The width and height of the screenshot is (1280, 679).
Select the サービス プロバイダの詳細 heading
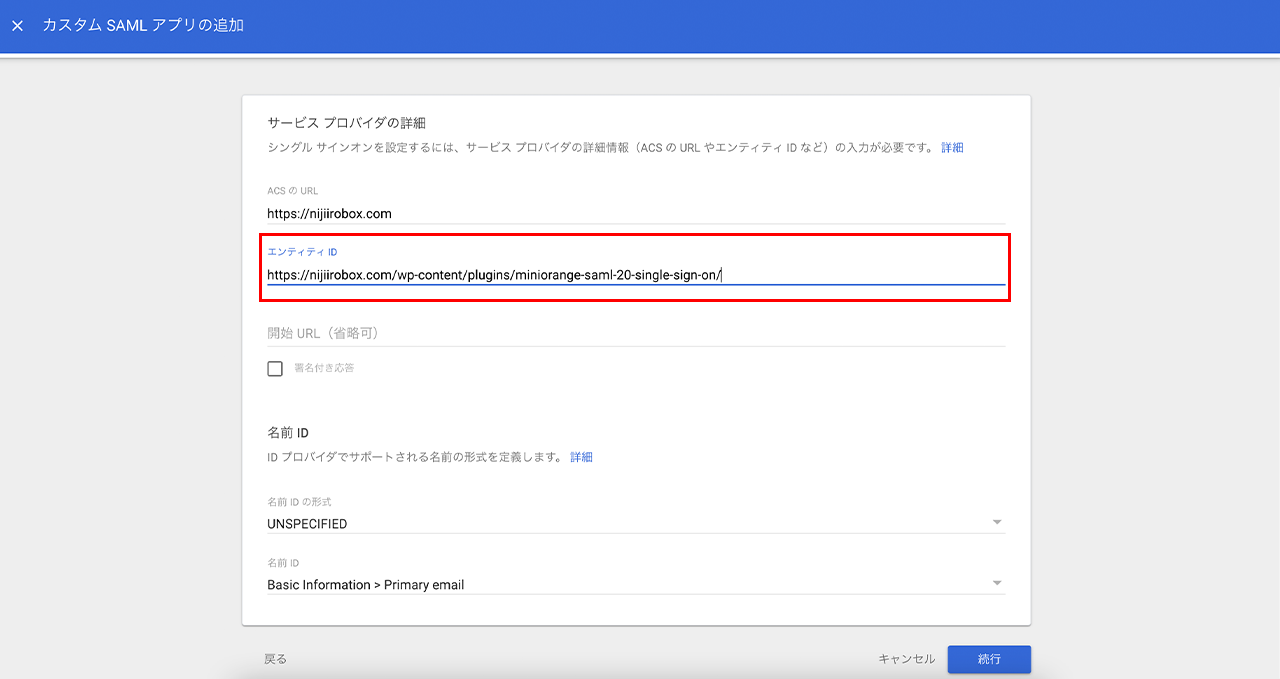pos(346,123)
